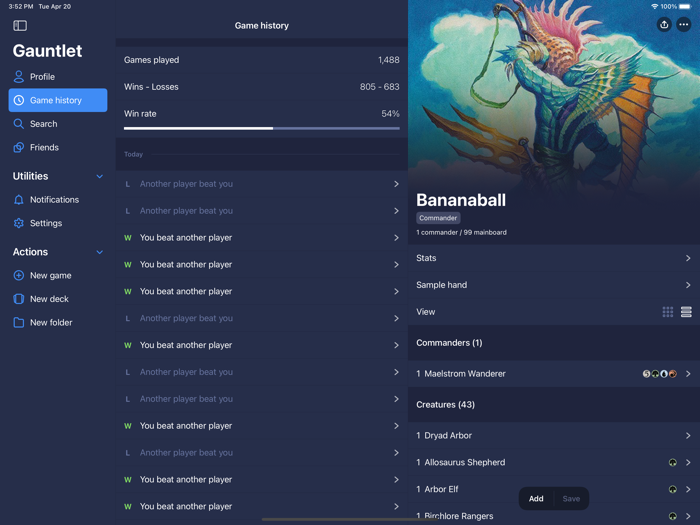
Task: Collapse the Actions section chevron
Action: tap(100, 252)
